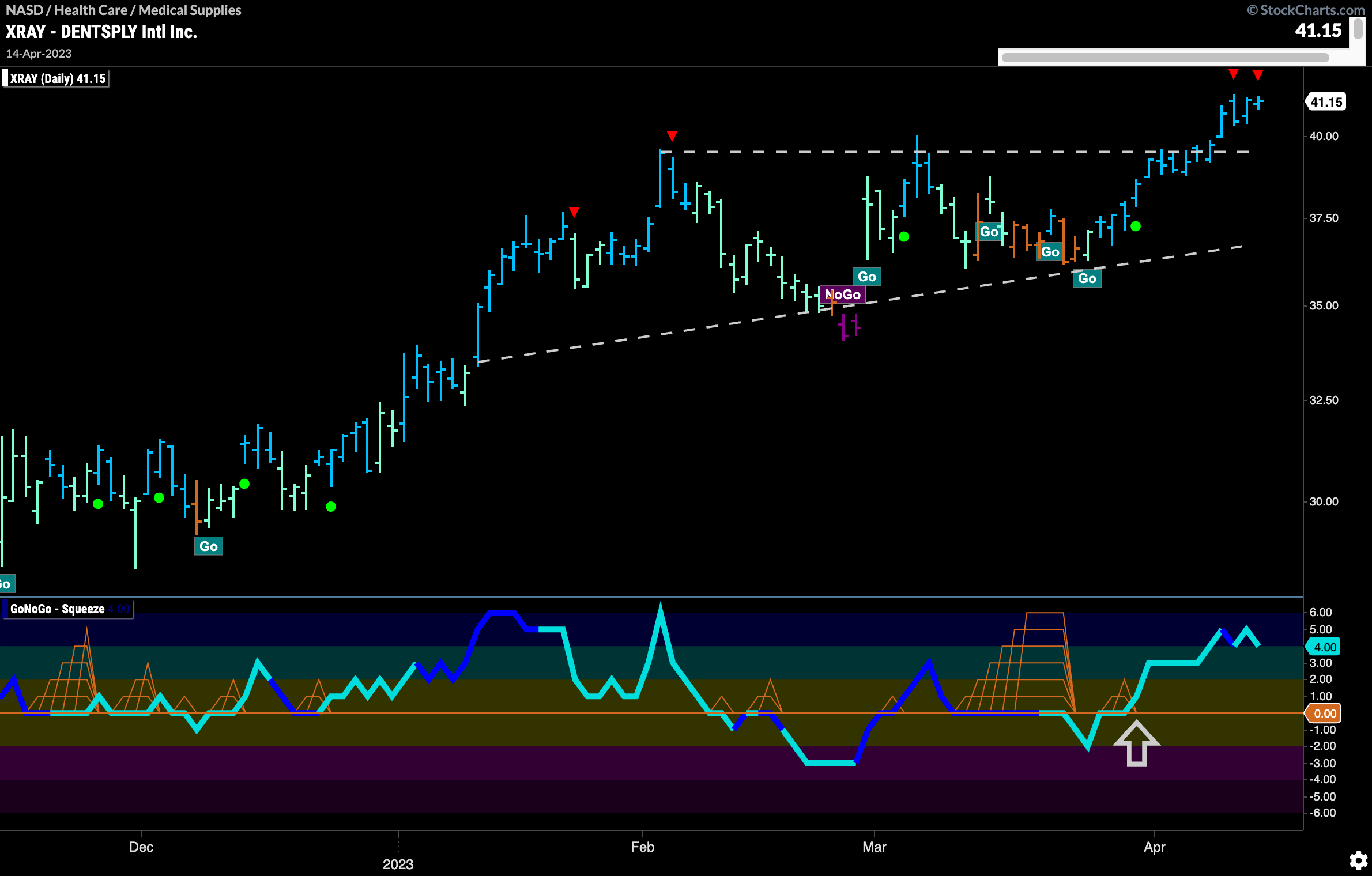Click the Go label near the 37.50 level in mid March

(x=989, y=232)
